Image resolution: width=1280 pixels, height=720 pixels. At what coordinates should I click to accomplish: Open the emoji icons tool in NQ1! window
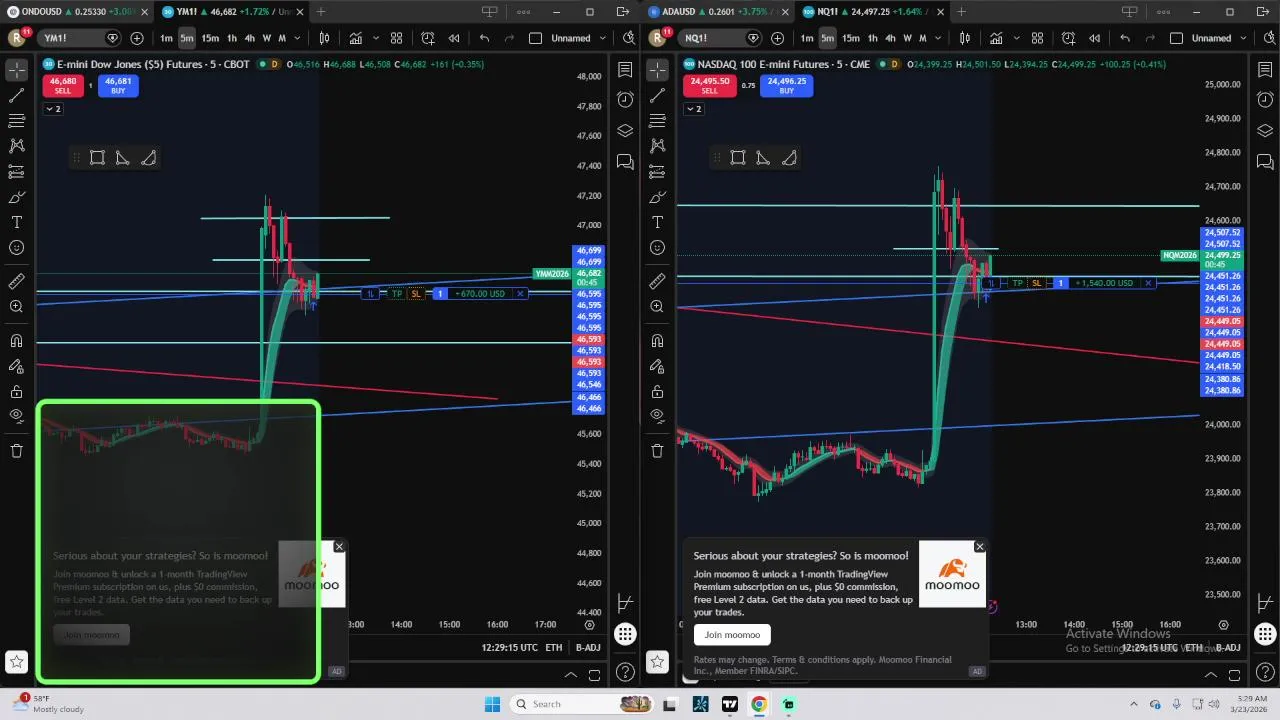pyautogui.click(x=657, y=248)
